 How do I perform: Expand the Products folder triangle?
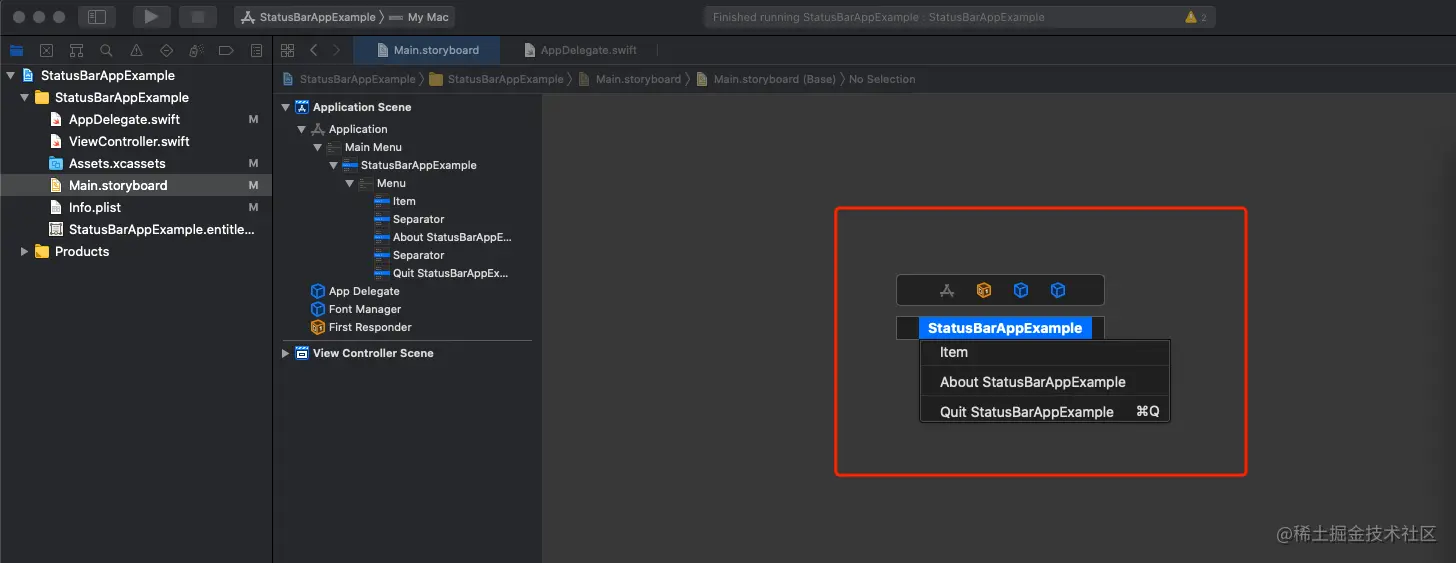25,251
